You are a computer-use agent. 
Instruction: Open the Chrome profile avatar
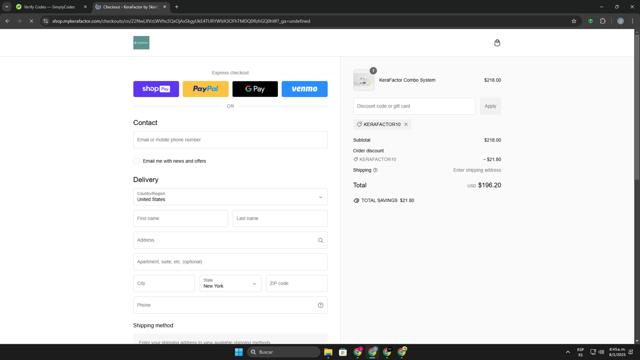[x=620, y=21]
